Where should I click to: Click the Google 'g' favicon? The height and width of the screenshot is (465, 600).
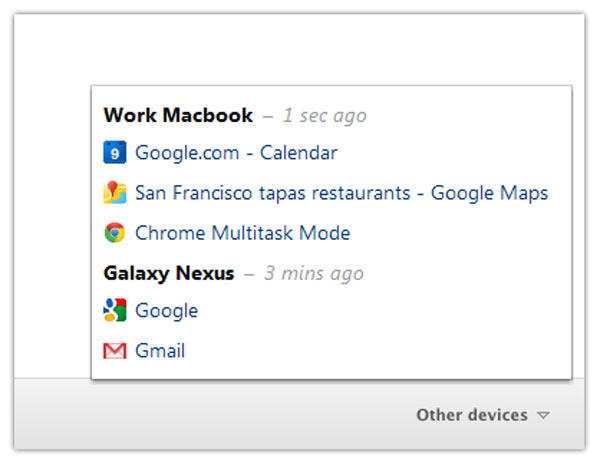114,311
